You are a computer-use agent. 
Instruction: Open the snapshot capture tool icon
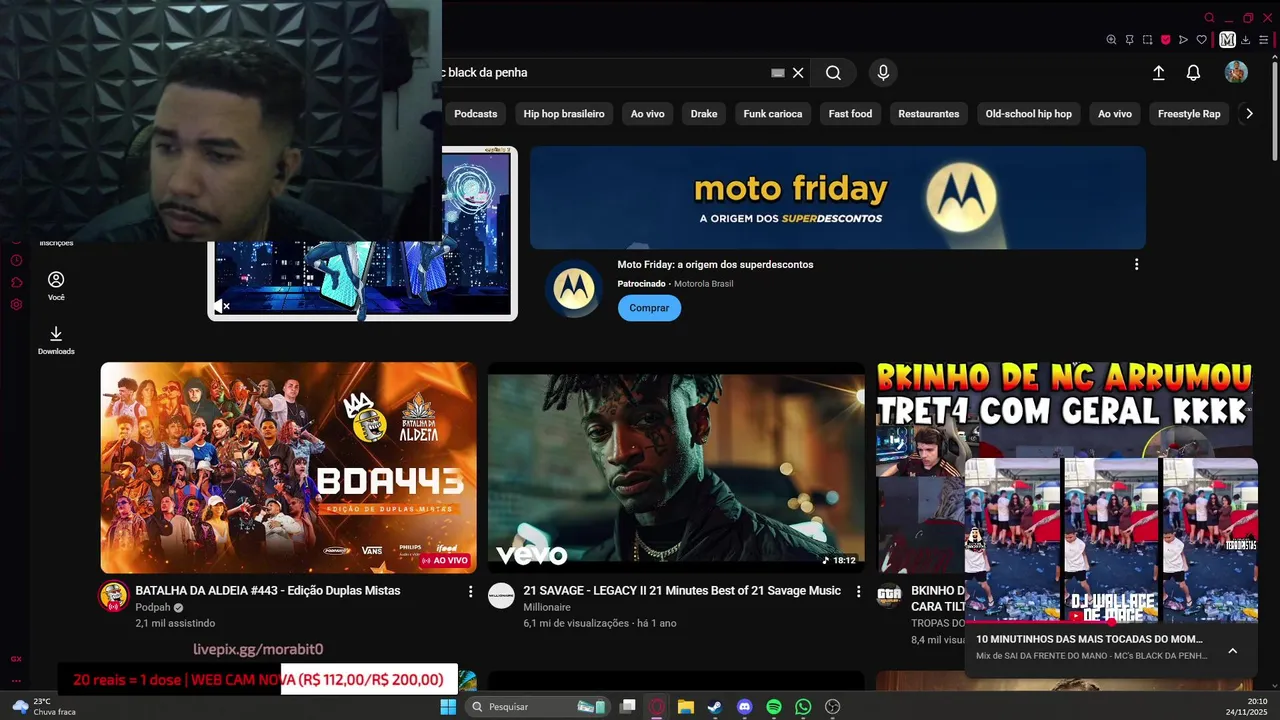[x=1148, y=40]
